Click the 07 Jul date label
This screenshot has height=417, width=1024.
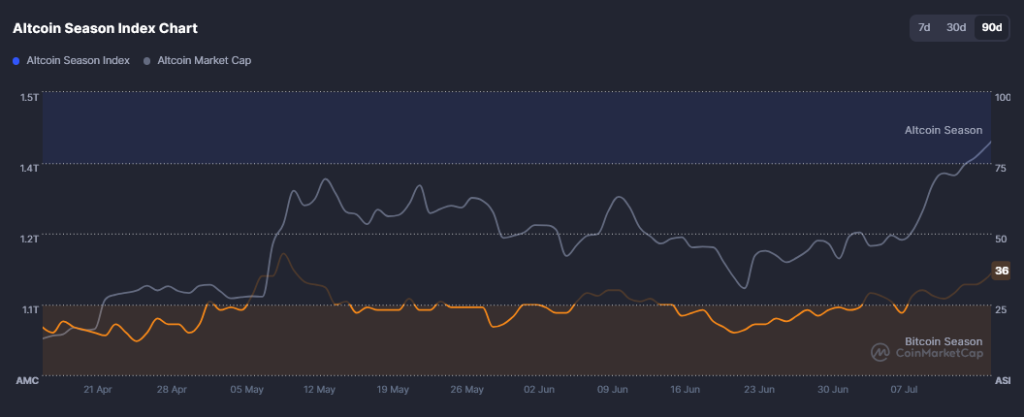coord(905,390)
